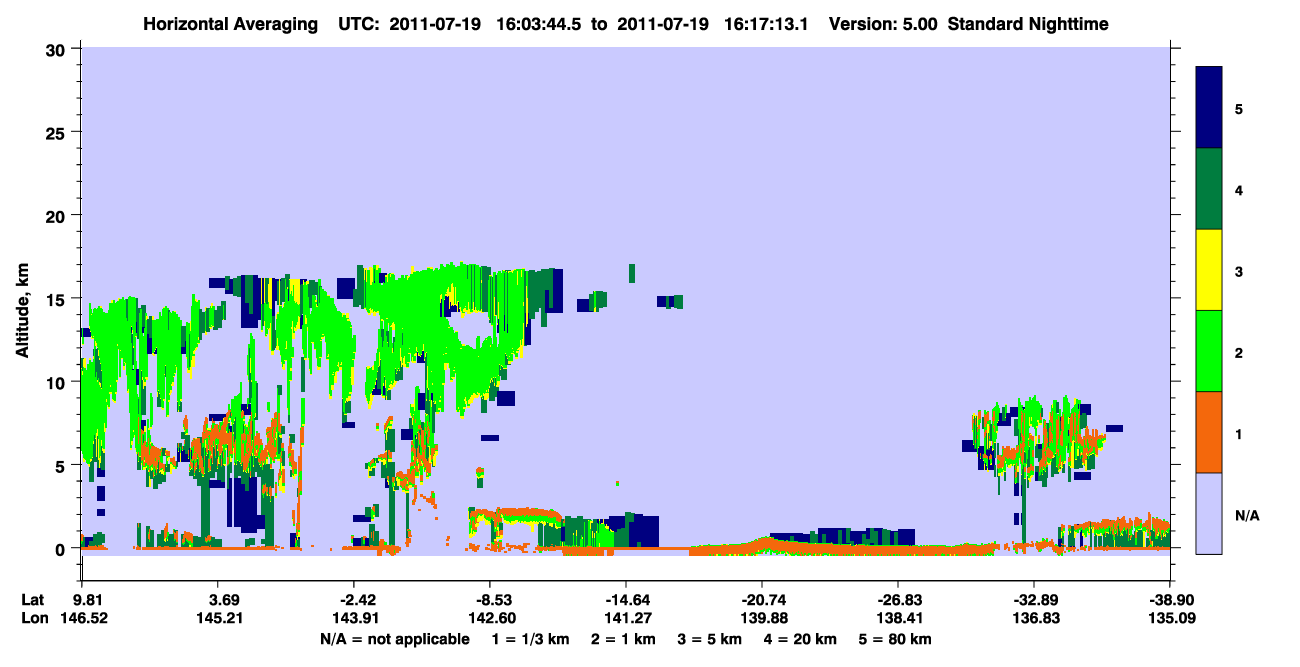
Task: Click latitude value -38.90
Action: coord(1169,600)
